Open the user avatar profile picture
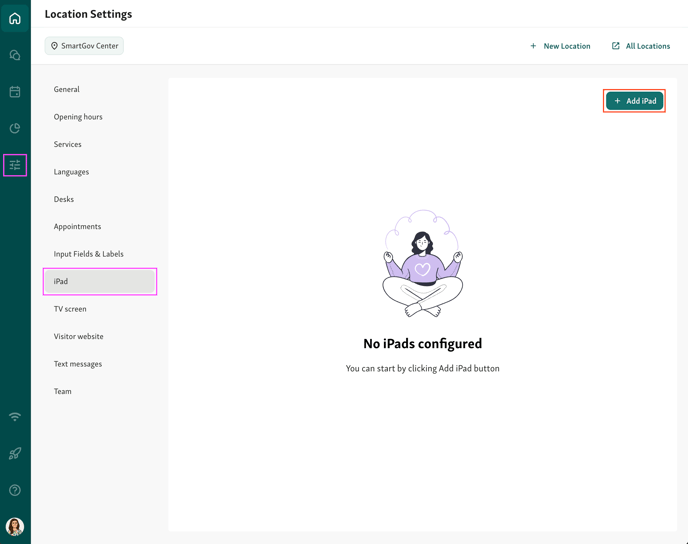688x544 pixels. coord(15,526)
